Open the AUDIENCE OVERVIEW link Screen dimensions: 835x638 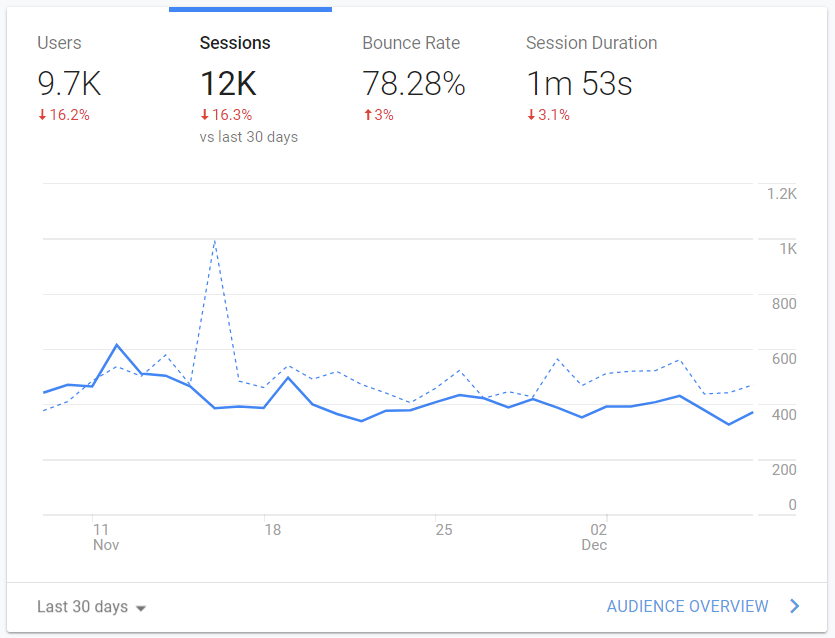pyautogui.click(x=687, y=606)
